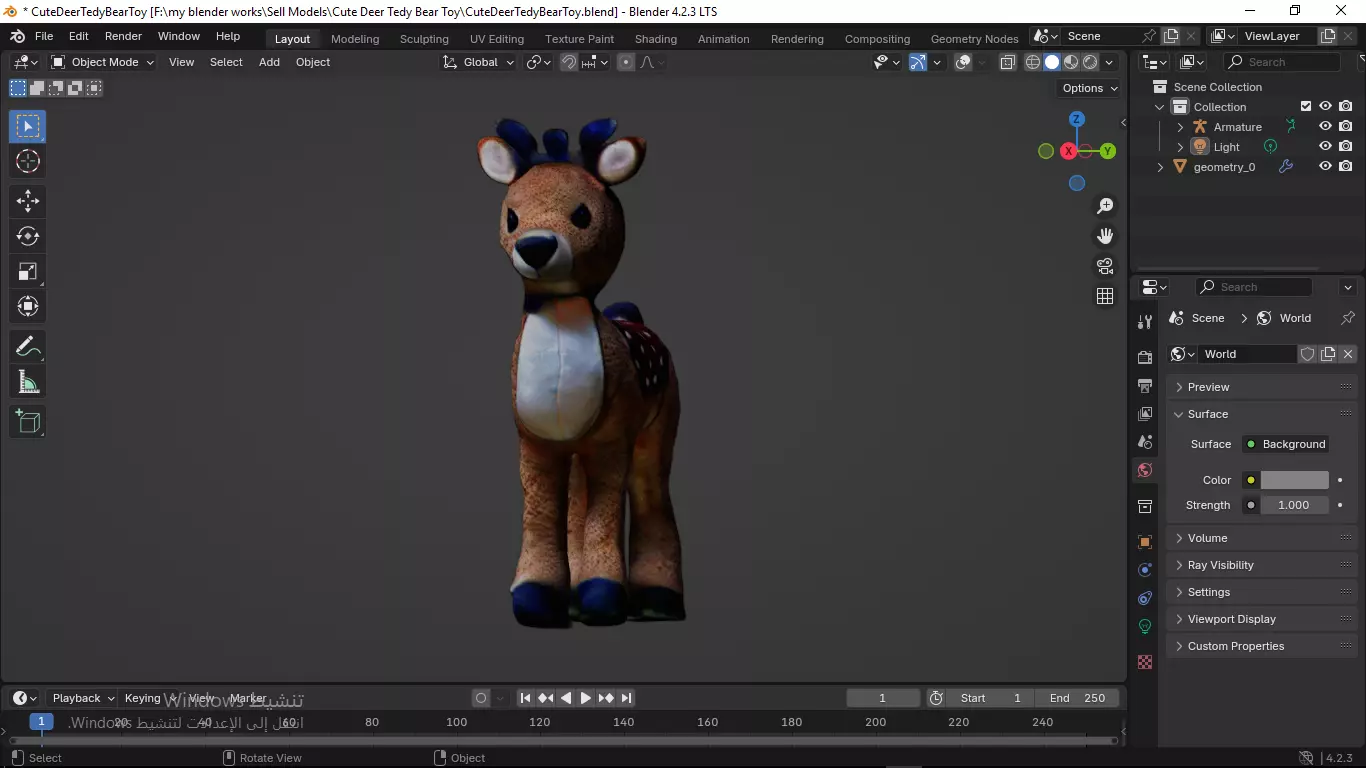Open the viewport Add menu

coord(269,62)
